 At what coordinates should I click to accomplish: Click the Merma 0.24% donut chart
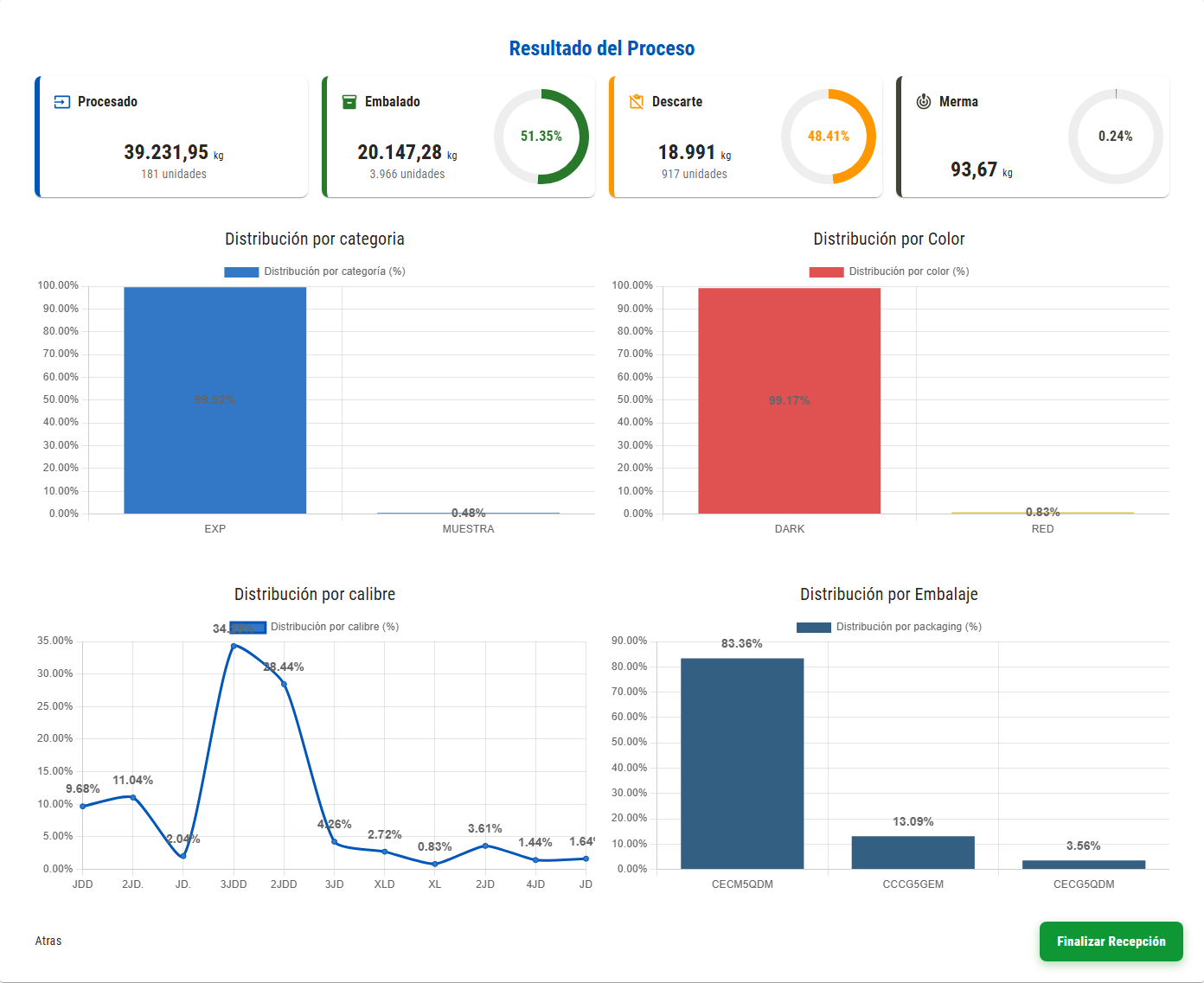pos(1116,137)
